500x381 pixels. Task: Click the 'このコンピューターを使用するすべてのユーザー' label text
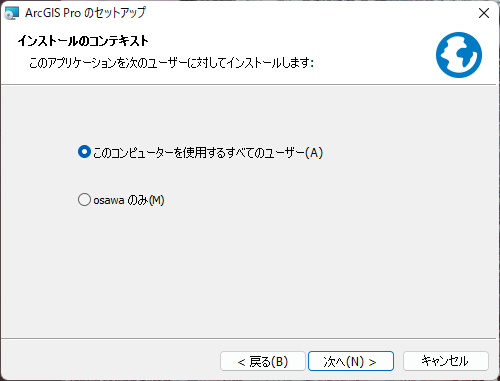[199, 153]
